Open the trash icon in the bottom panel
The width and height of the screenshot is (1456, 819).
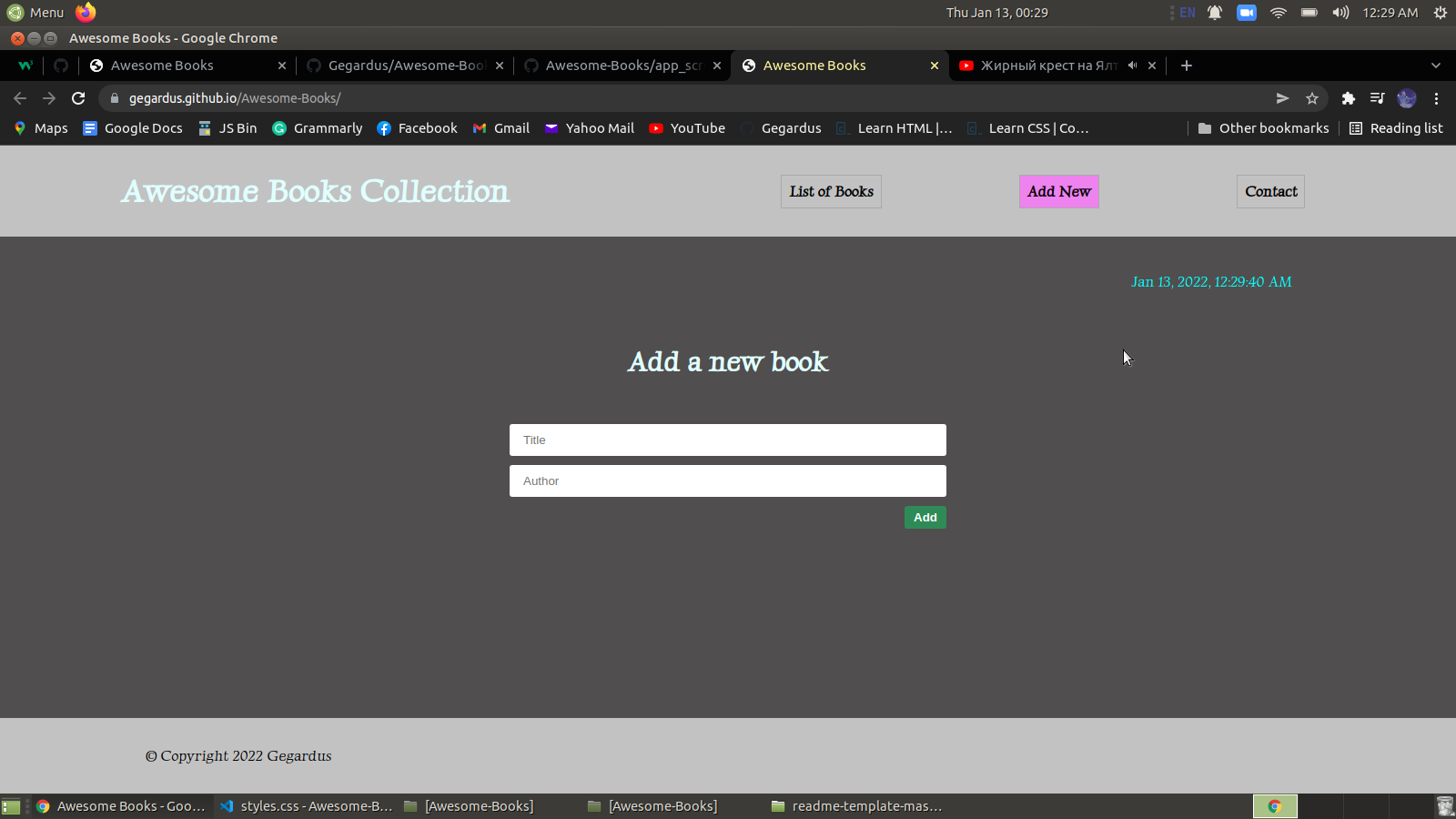[1445, 806]
